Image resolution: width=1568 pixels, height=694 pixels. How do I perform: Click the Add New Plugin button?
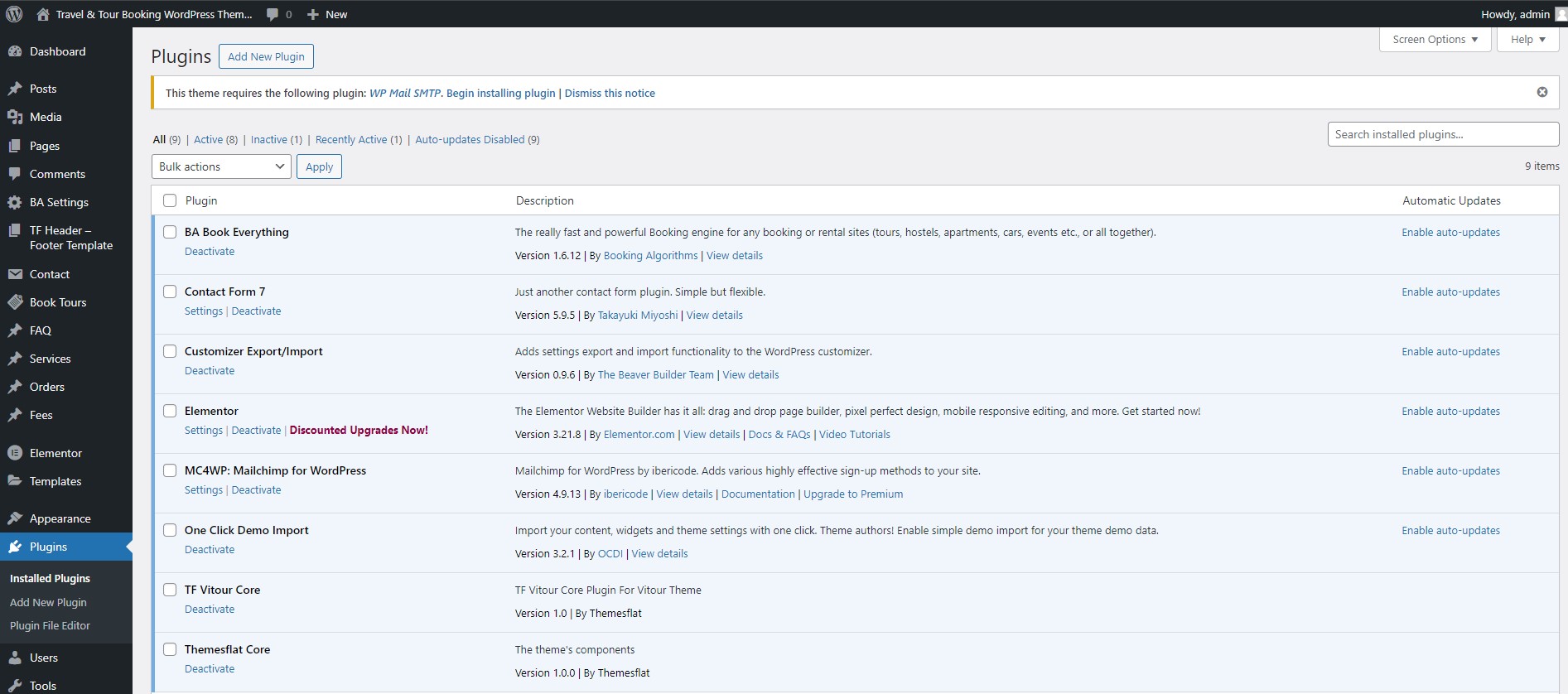(266, 56)
